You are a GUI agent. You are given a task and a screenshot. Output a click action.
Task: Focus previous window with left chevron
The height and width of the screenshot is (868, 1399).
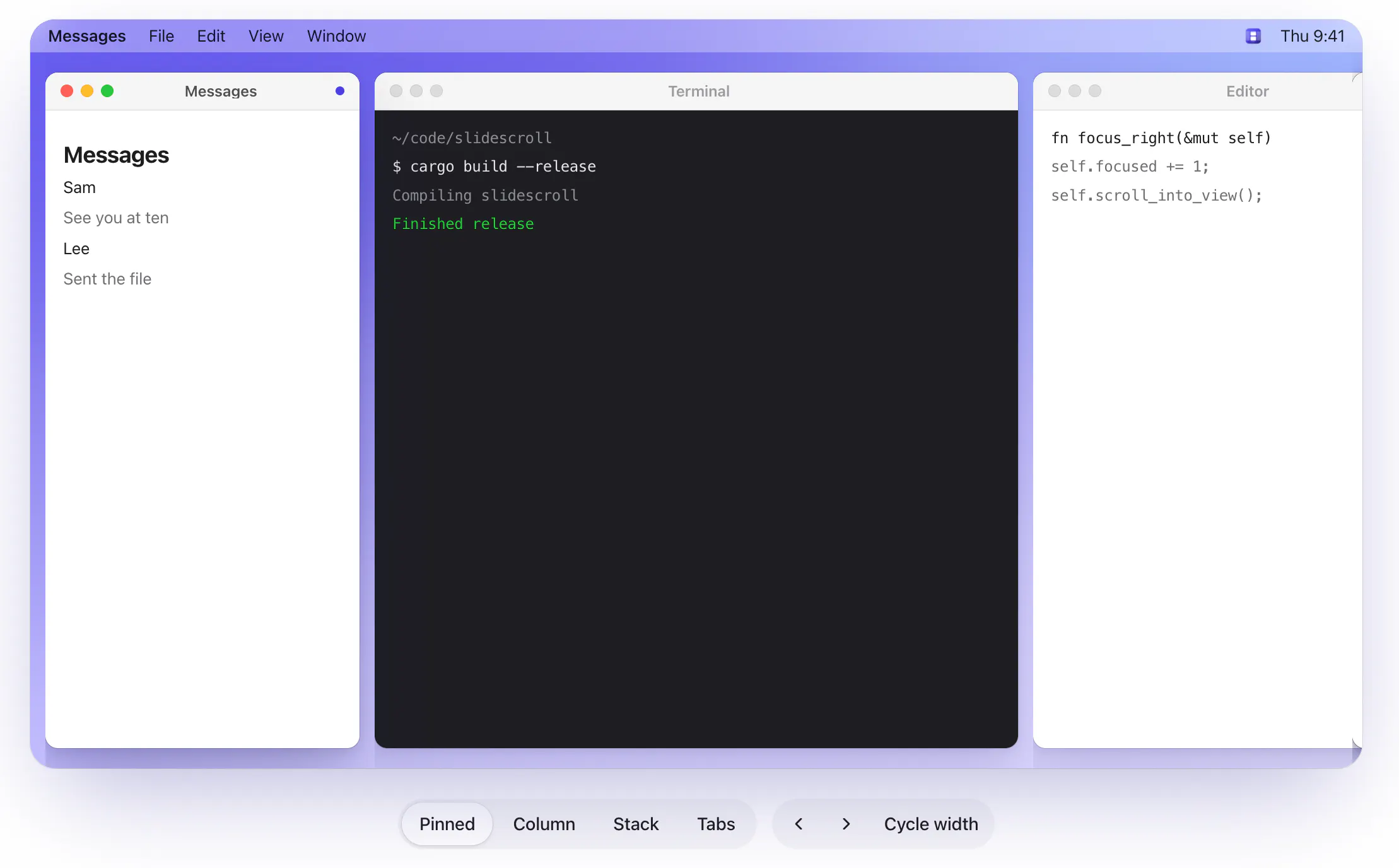[x=799, y=824]
